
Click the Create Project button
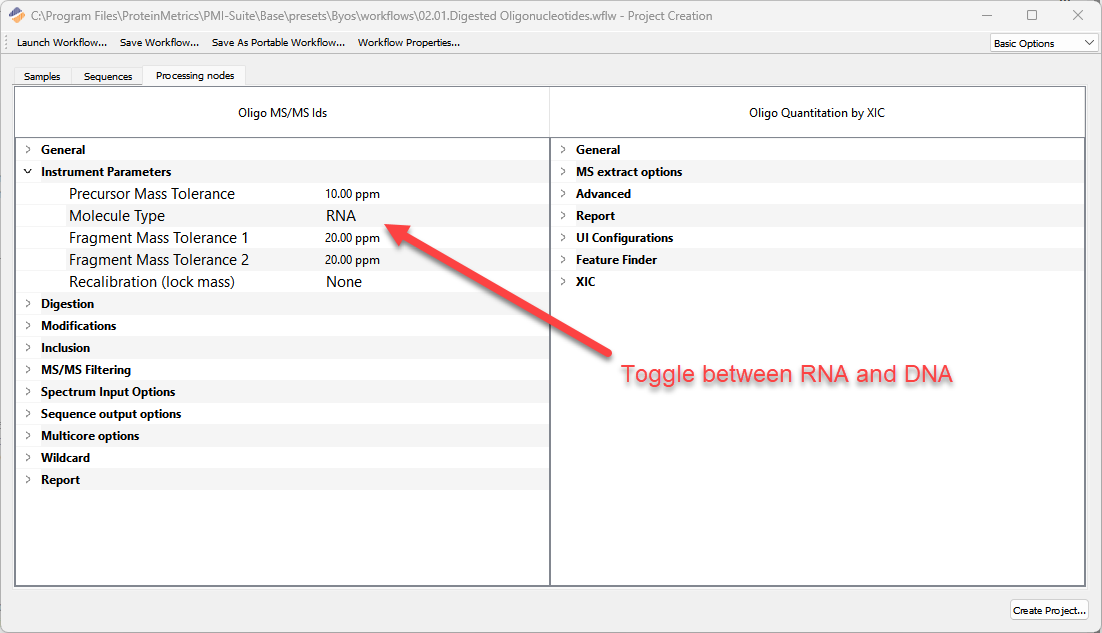[1049, 610]
